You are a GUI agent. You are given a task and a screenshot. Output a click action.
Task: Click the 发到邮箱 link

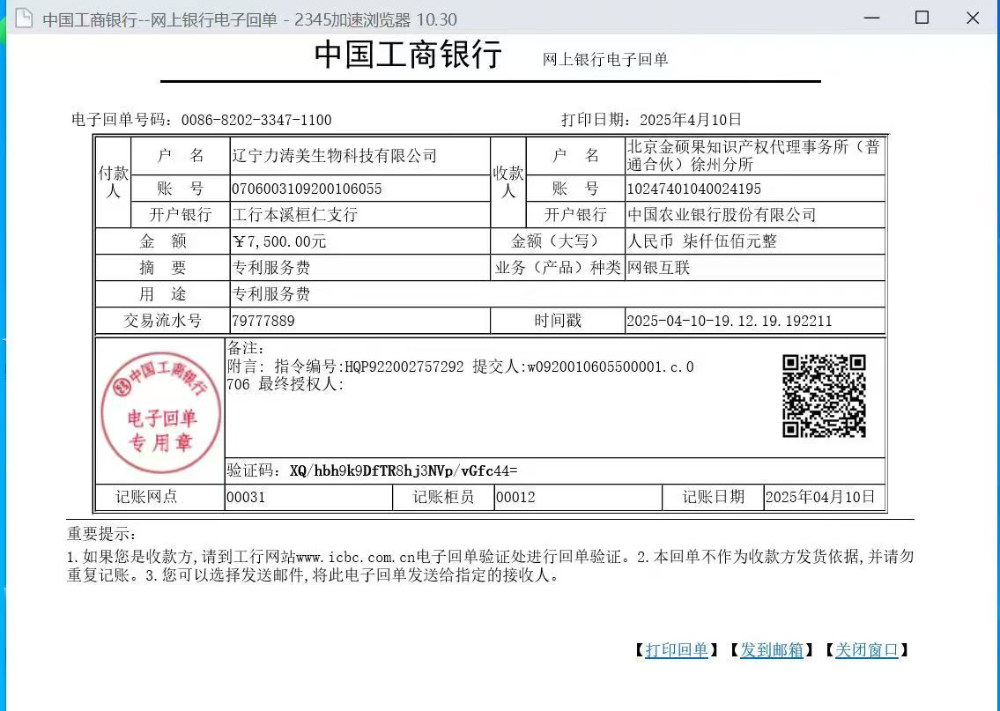tap(771, 650)
